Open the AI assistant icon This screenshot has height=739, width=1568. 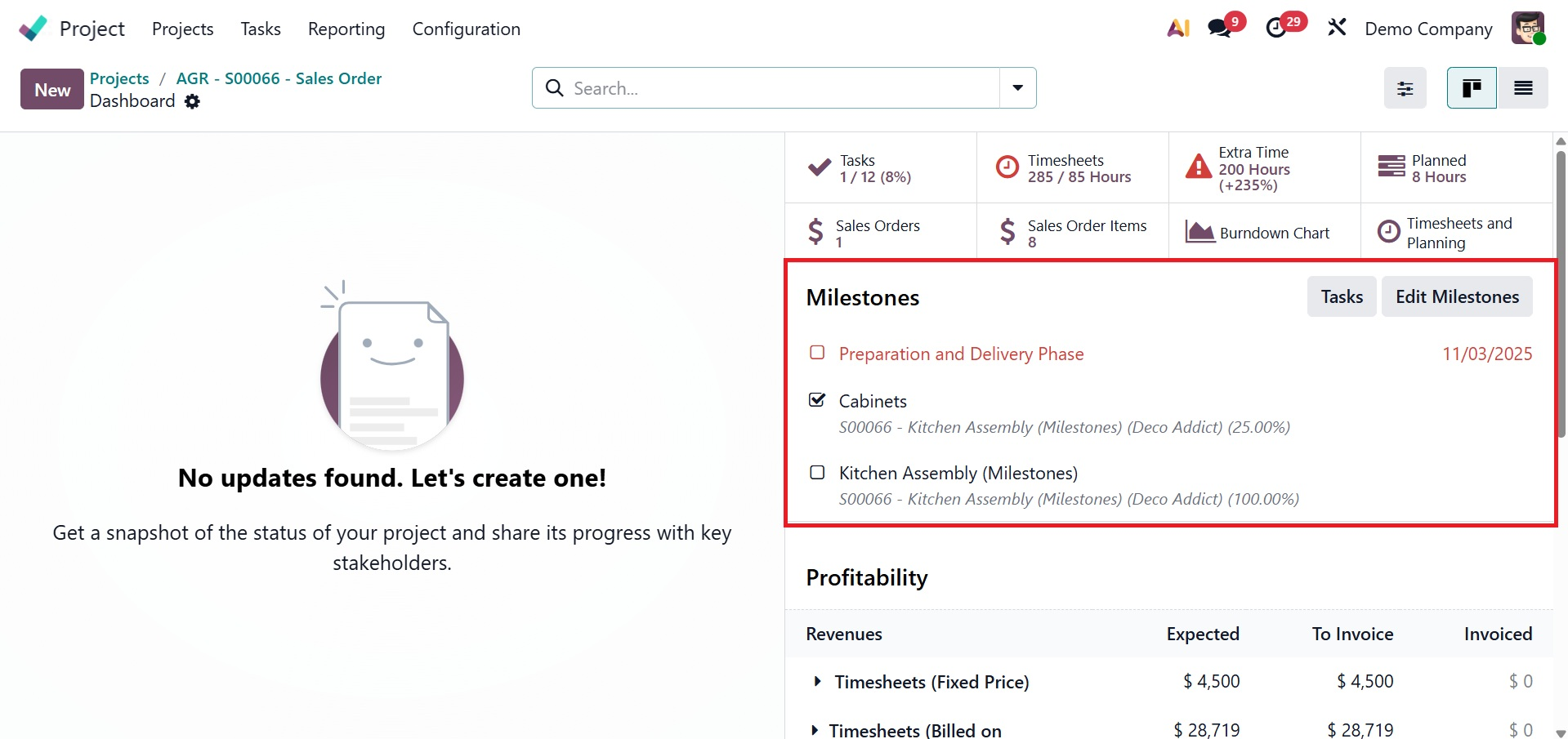click(1177, 29)
